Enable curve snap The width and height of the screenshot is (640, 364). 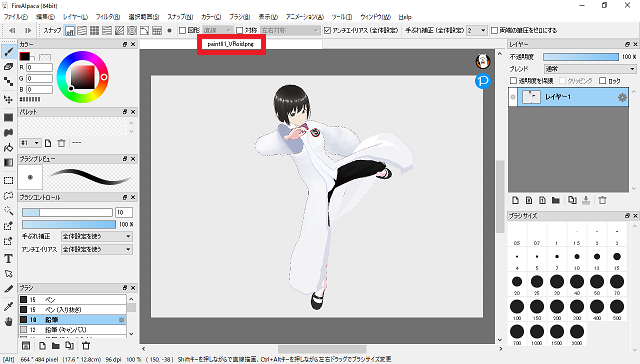[x=144, y=31]
